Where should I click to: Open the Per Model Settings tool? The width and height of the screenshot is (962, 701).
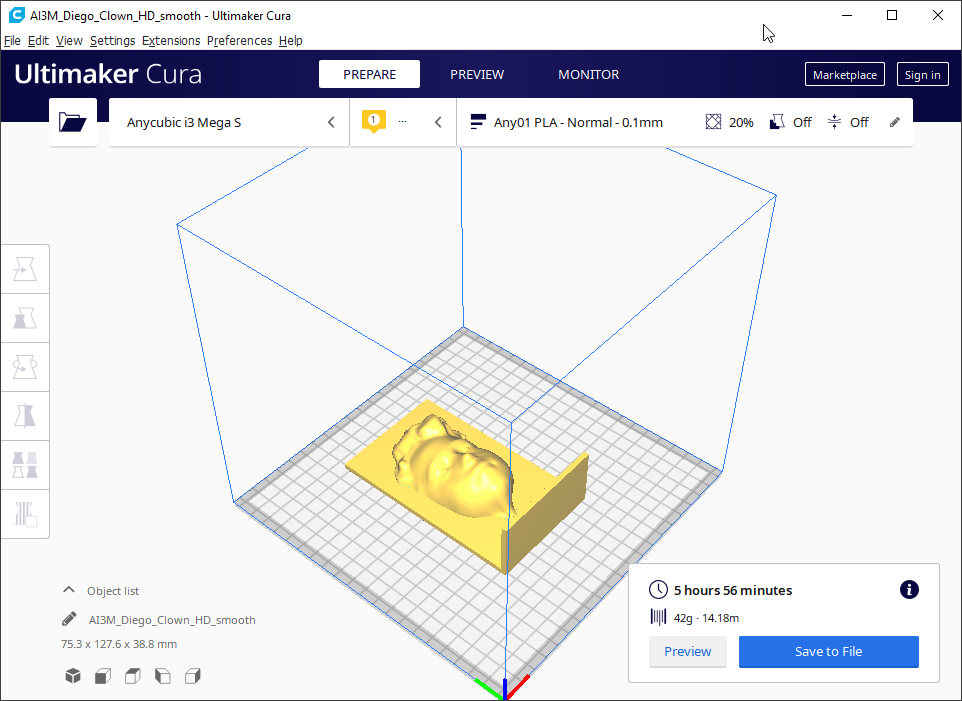(x=25, y=465)
